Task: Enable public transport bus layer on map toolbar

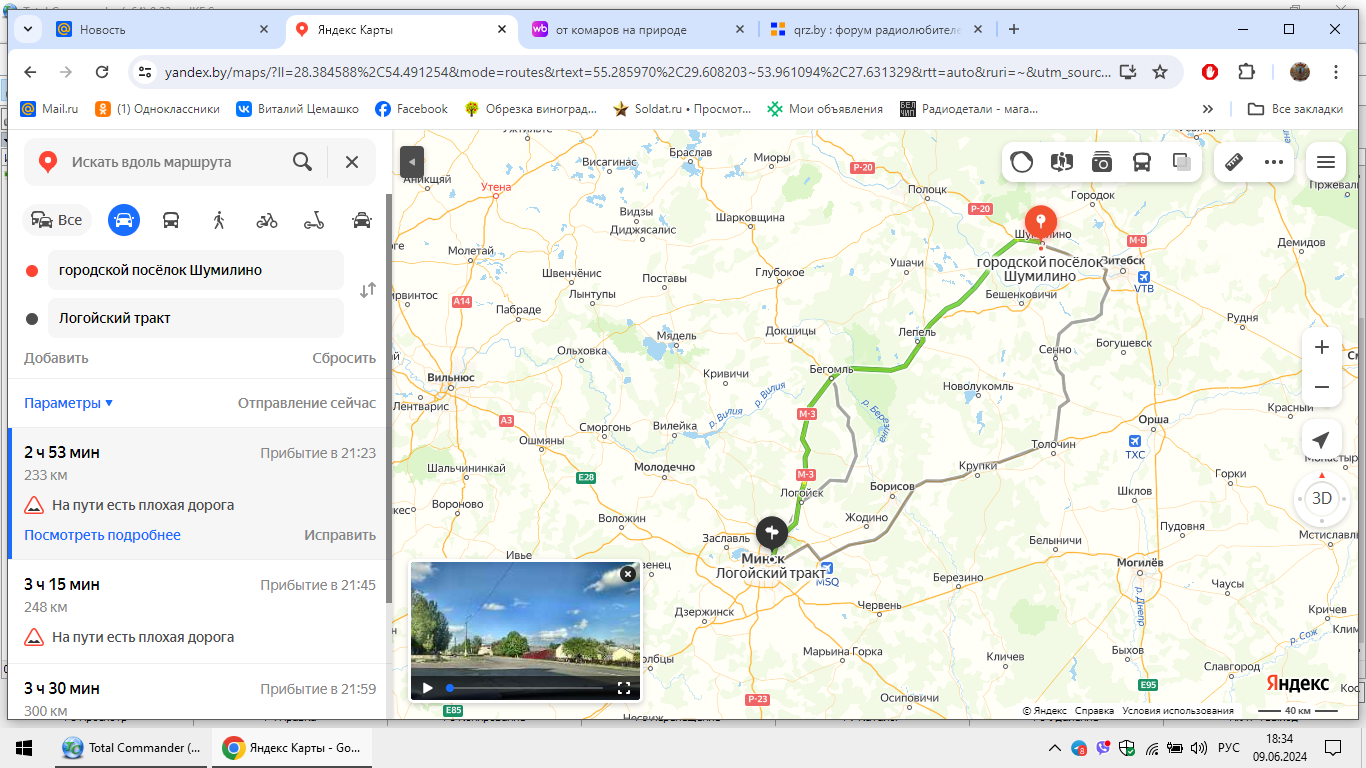Action: [x=1141, y=162]
